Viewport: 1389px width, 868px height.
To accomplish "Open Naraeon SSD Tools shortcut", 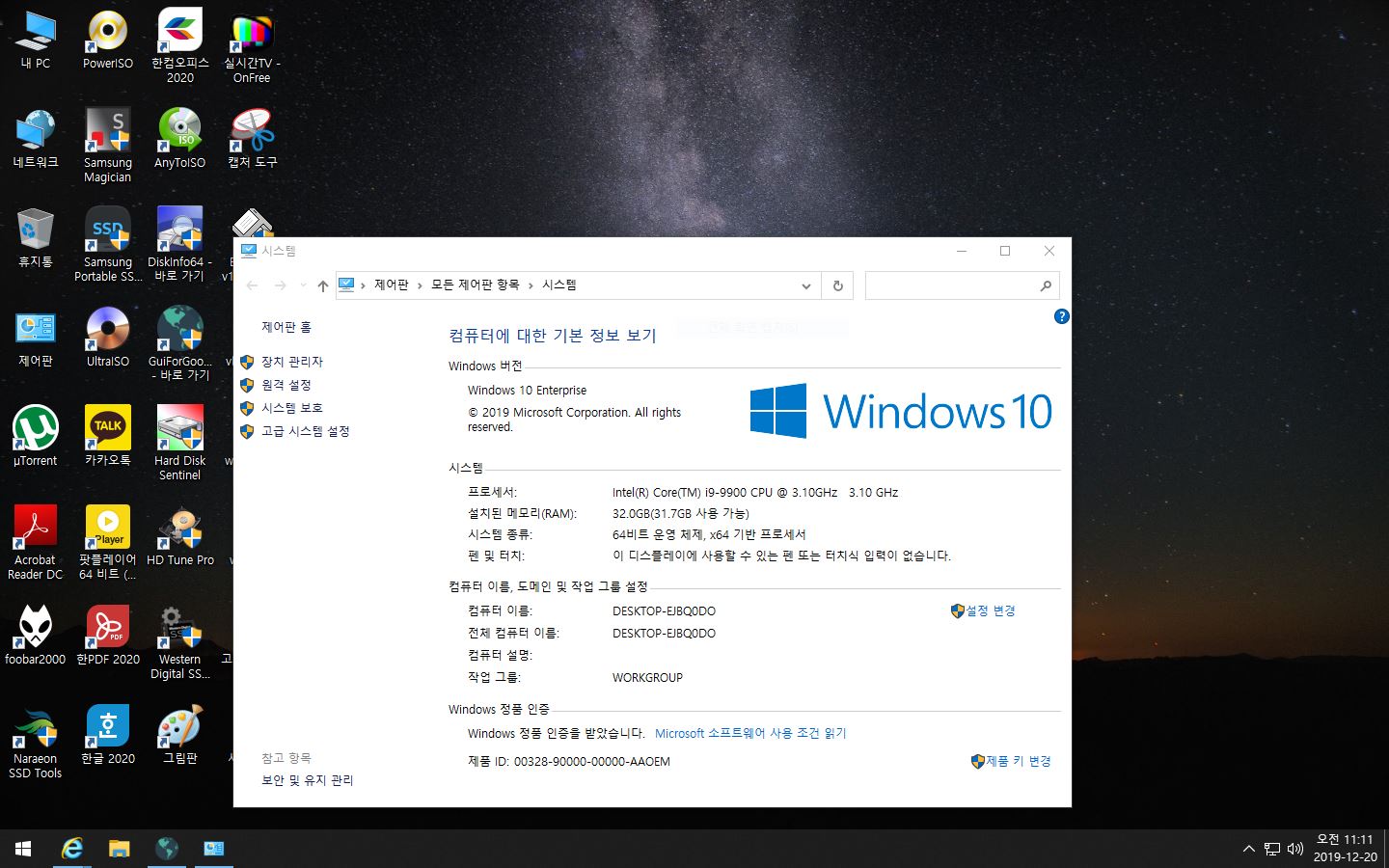I will (x=36, y=742).
